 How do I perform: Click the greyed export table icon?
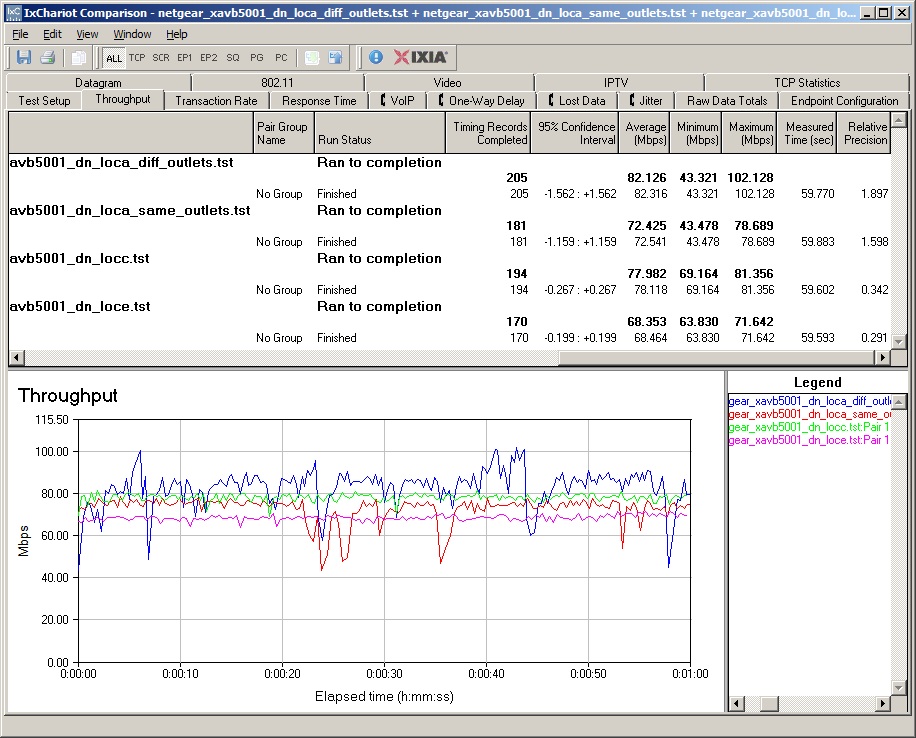coord(312,57)
